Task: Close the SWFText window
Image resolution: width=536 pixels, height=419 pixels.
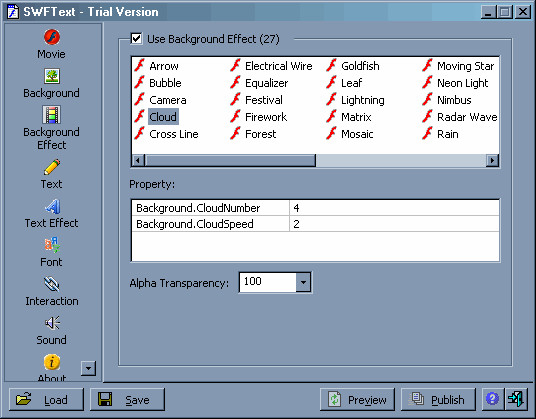Action: 523,12
